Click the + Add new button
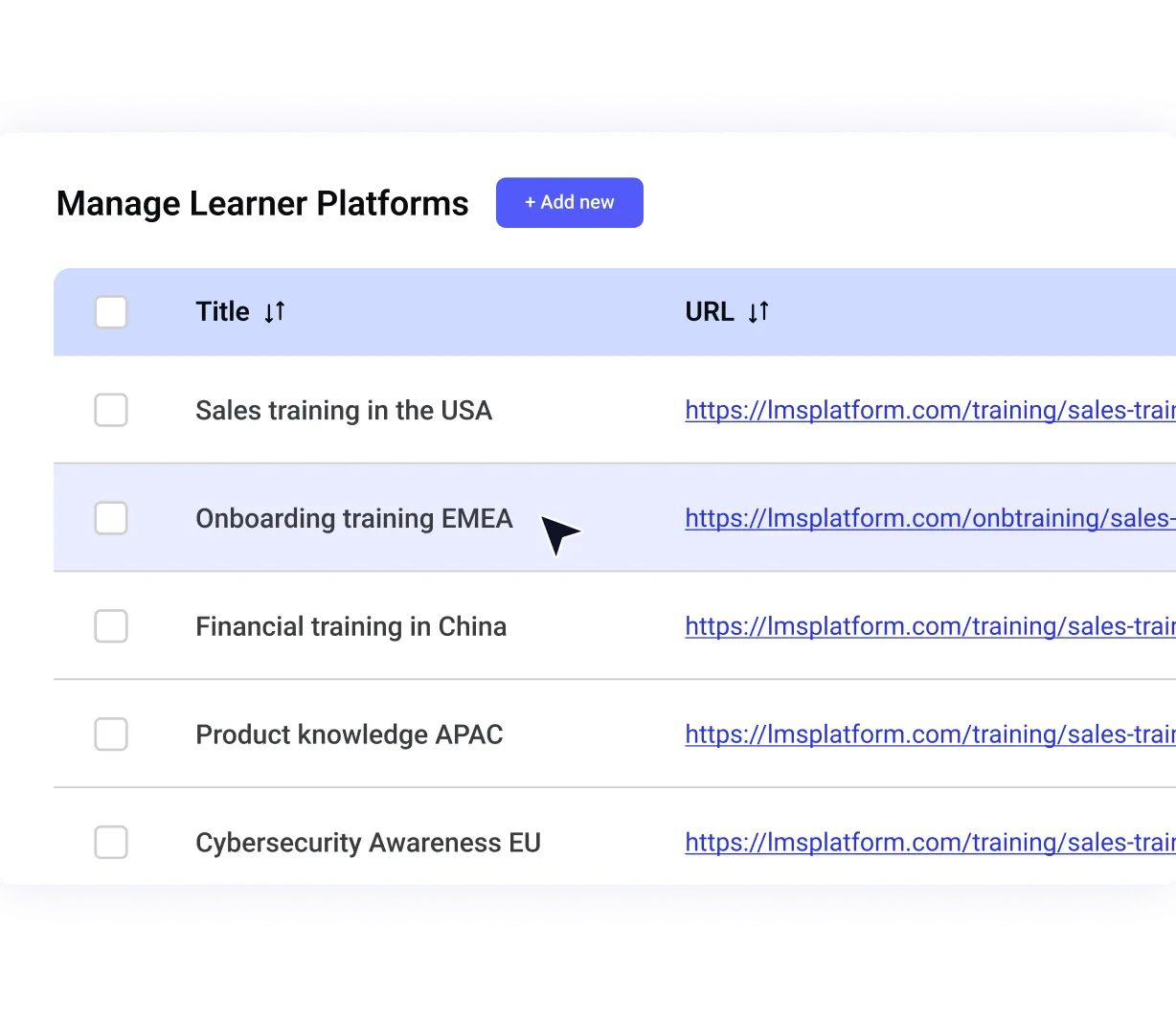 click(569, 202)
